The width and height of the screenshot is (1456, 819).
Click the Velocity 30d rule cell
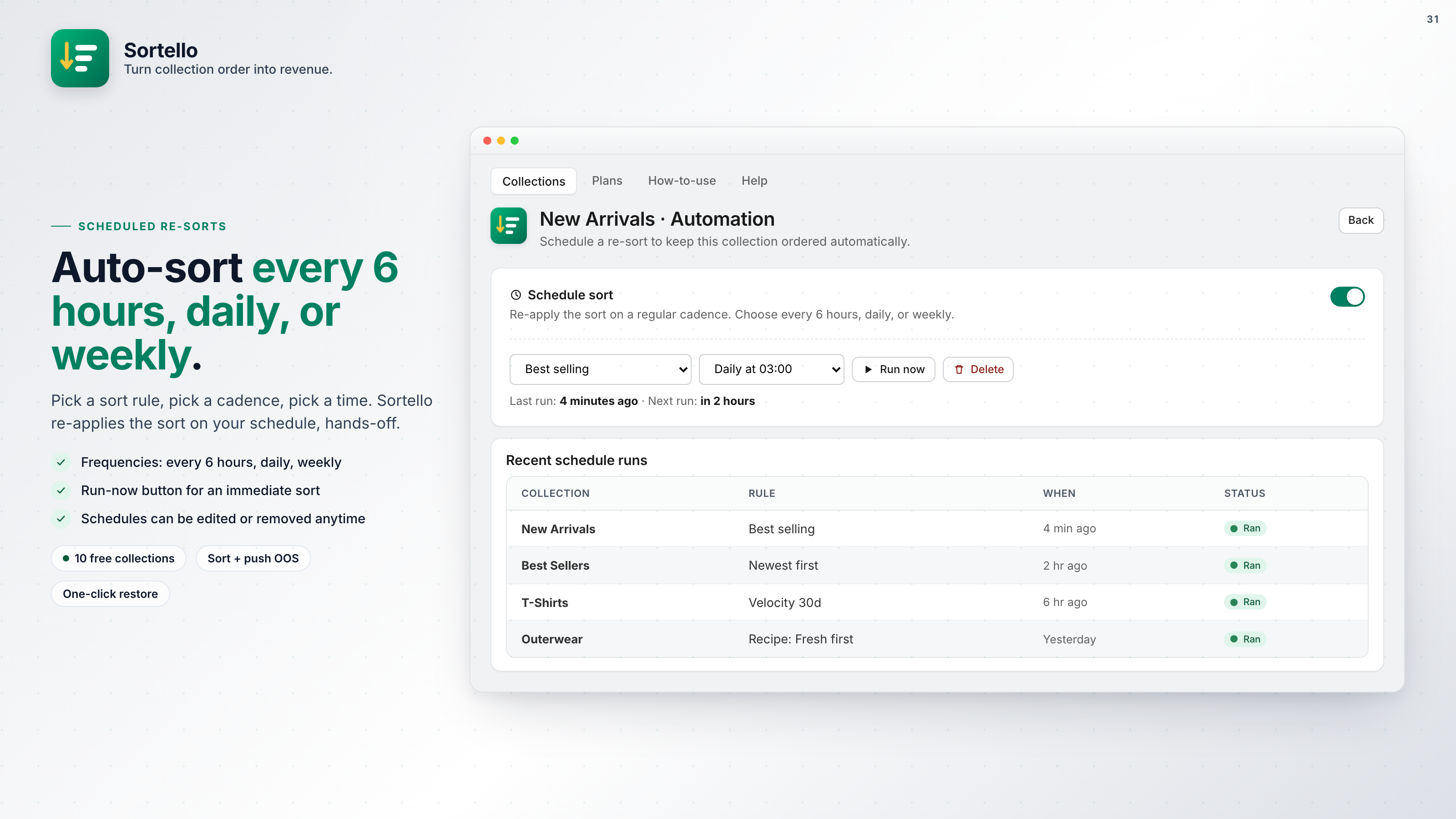tap(784, 602)
